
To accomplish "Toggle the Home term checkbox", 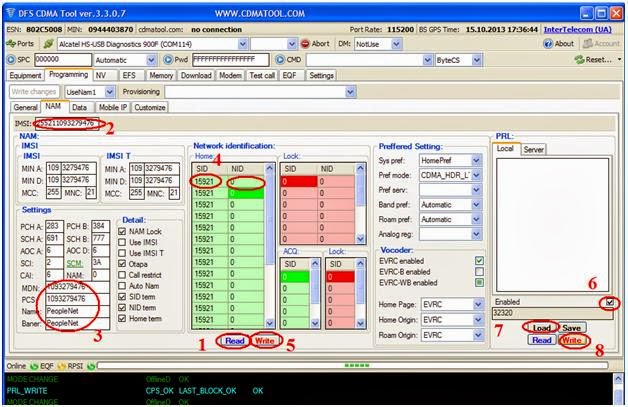I will click(122, 318).
